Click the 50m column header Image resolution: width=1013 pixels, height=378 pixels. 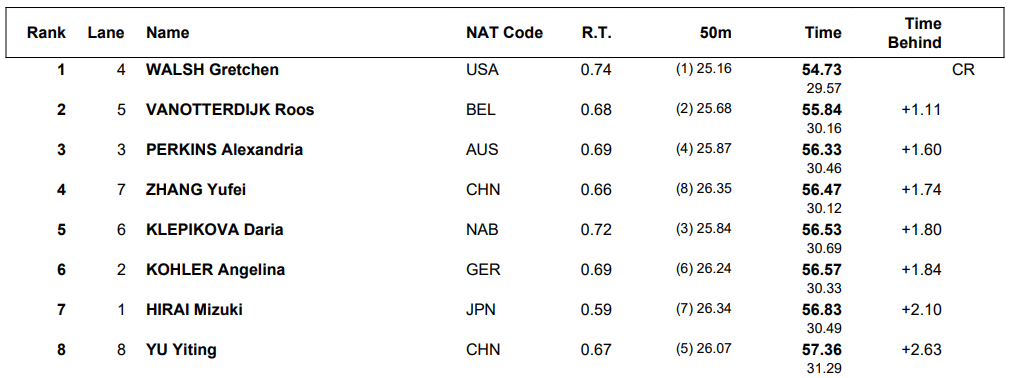(x=716, y=33)
